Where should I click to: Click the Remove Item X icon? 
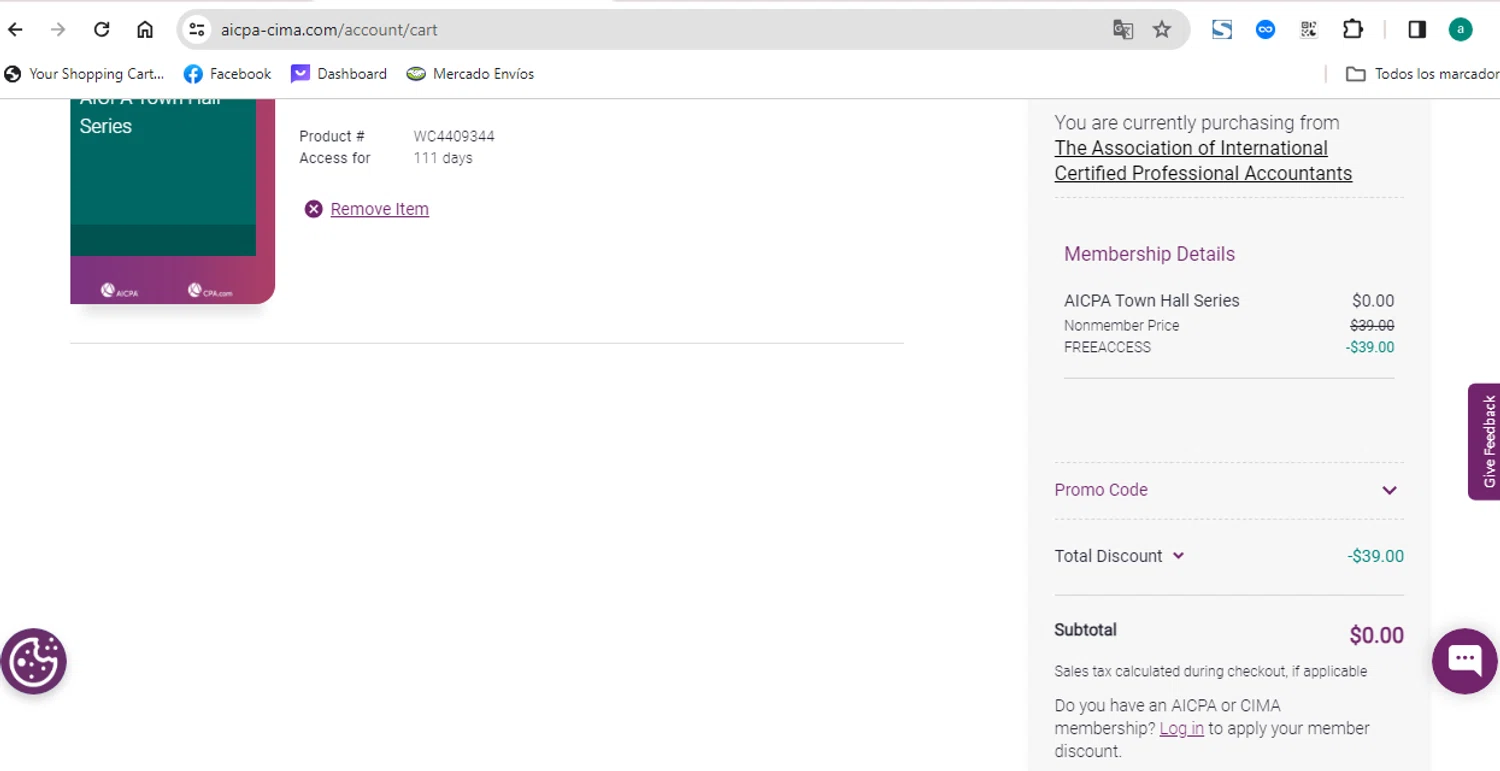coord(314,209)
